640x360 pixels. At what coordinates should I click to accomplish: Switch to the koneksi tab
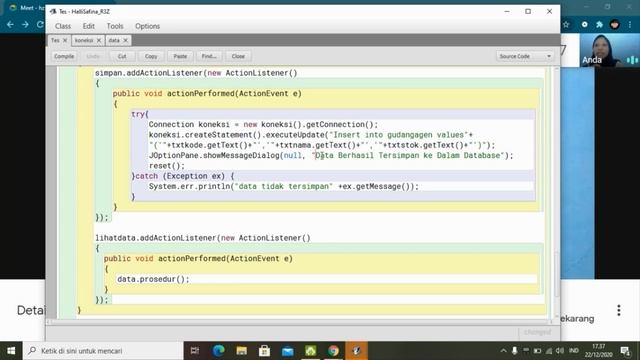pos(84,40)
